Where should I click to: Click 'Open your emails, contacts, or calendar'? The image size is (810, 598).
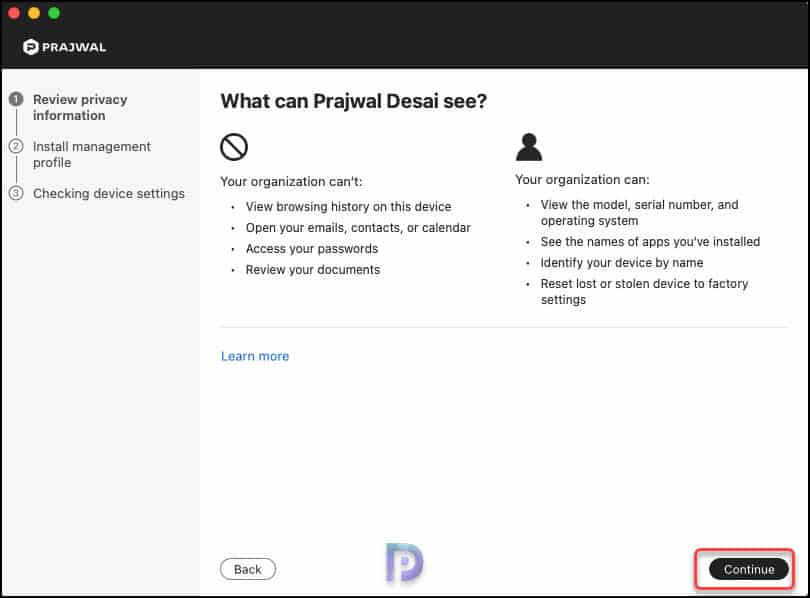(358, 228)
